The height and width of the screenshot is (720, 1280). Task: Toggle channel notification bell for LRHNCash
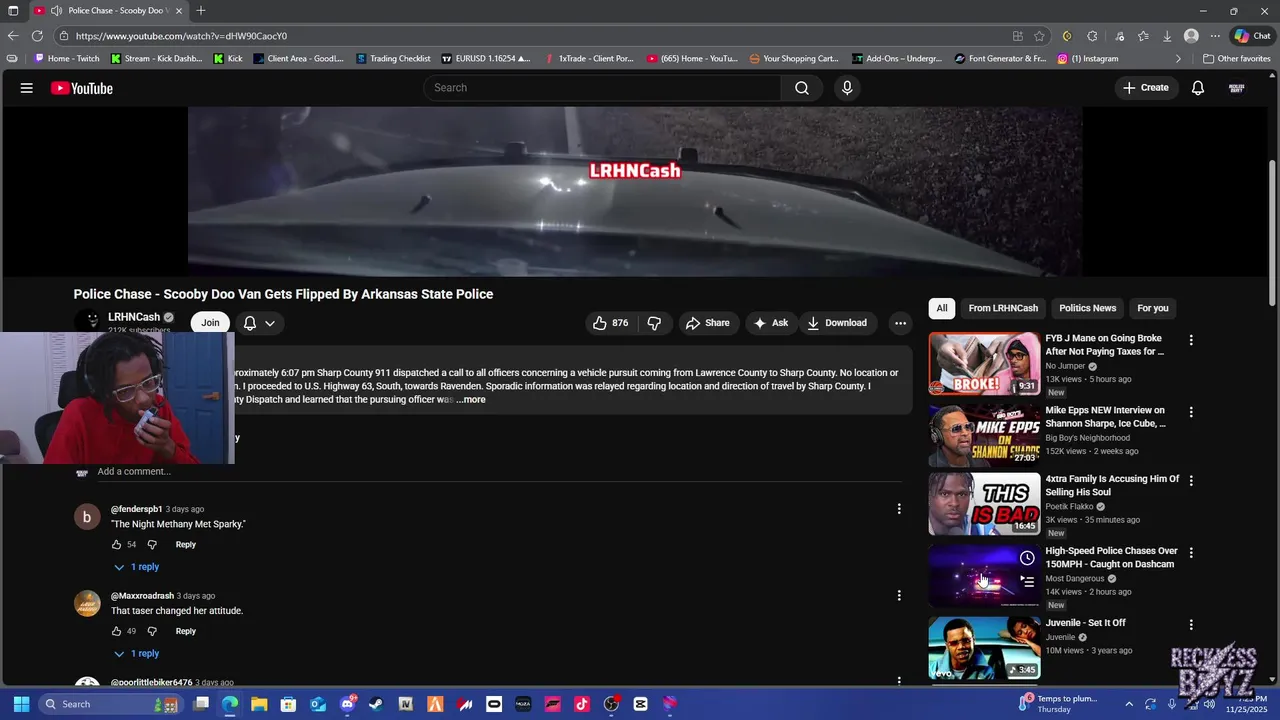click(x=250, y=323)
